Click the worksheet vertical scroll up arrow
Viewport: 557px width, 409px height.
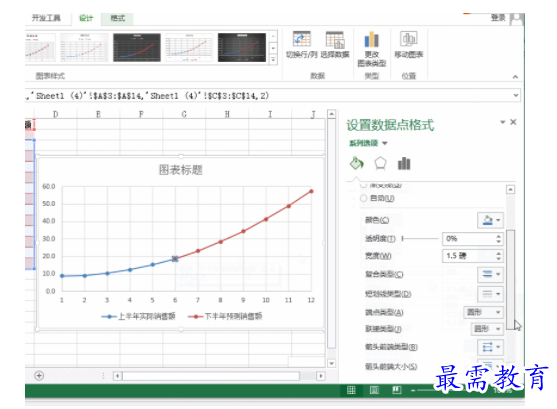pos(331,114)
